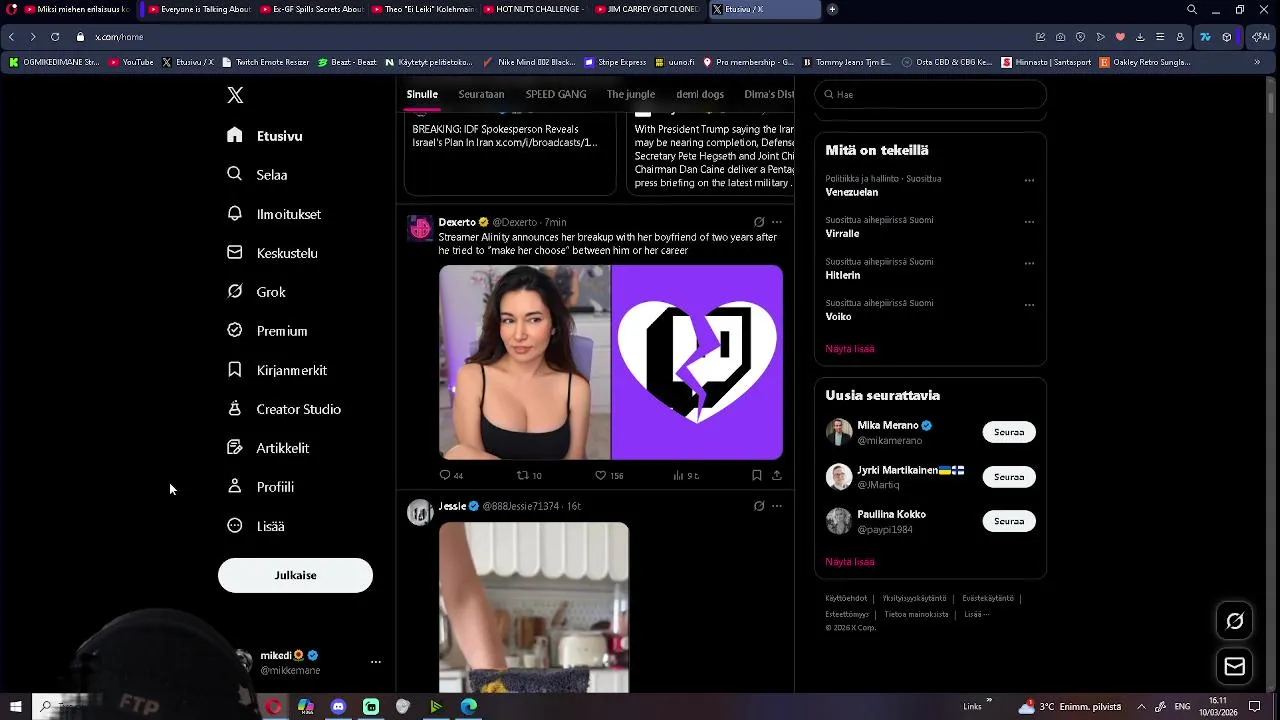Open Jessie post video thumbnail
Viewport: 1280px width, 720px height.
[534, 607]
